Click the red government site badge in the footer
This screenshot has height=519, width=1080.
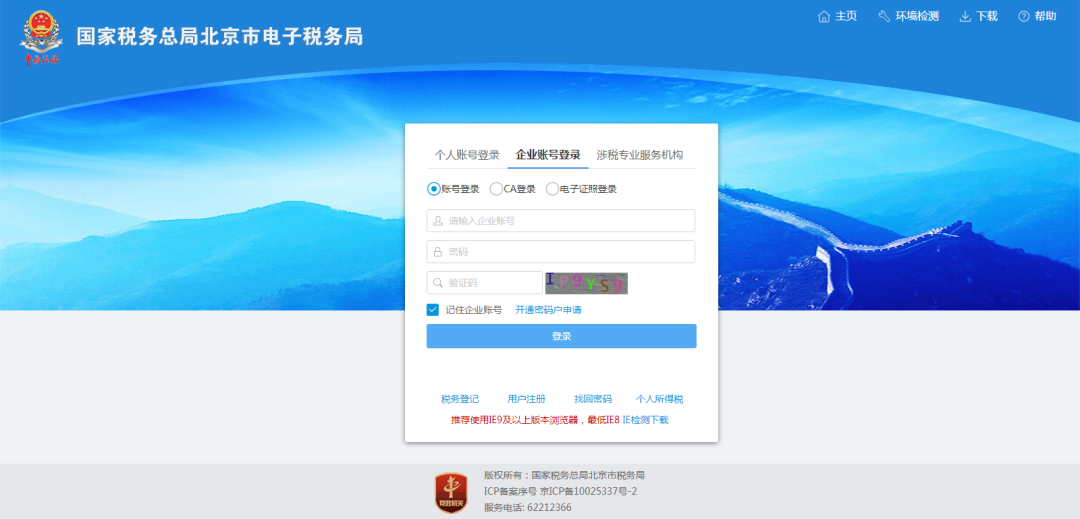[451, 493]
